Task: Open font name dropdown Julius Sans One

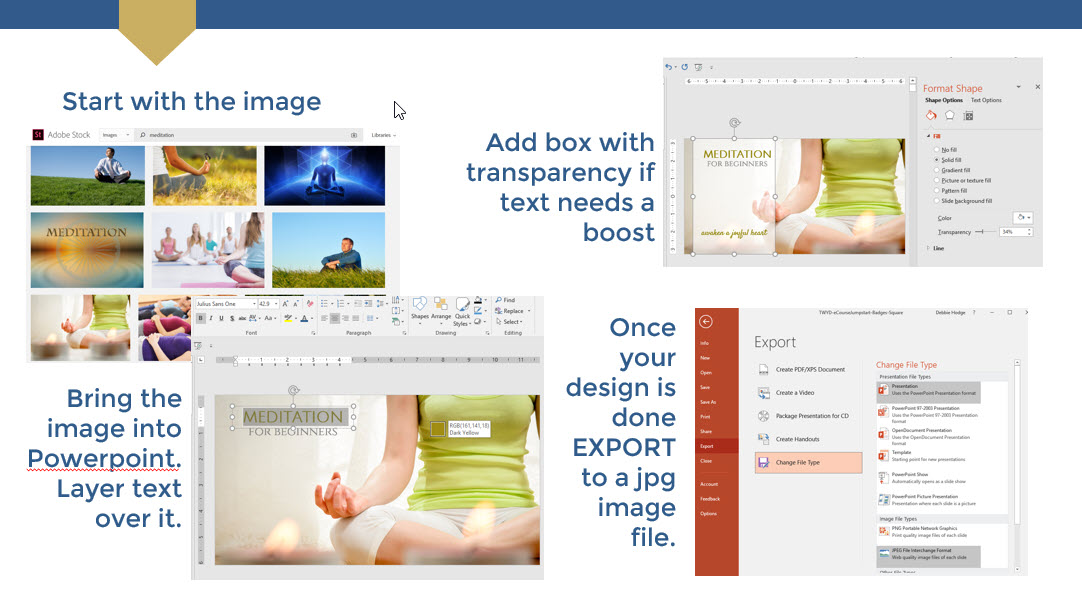Action: point(254,304)
